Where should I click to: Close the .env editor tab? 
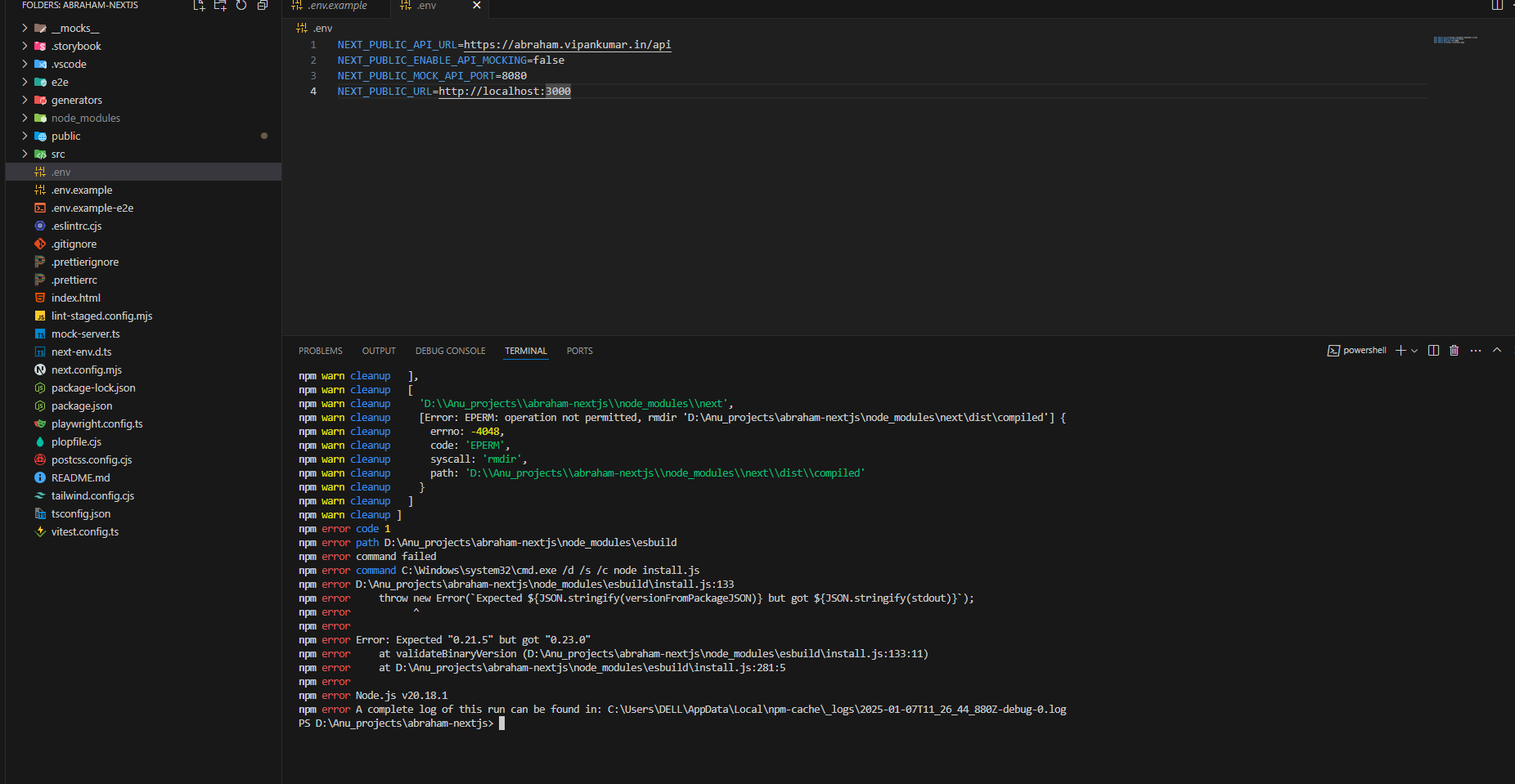(477, 6)
